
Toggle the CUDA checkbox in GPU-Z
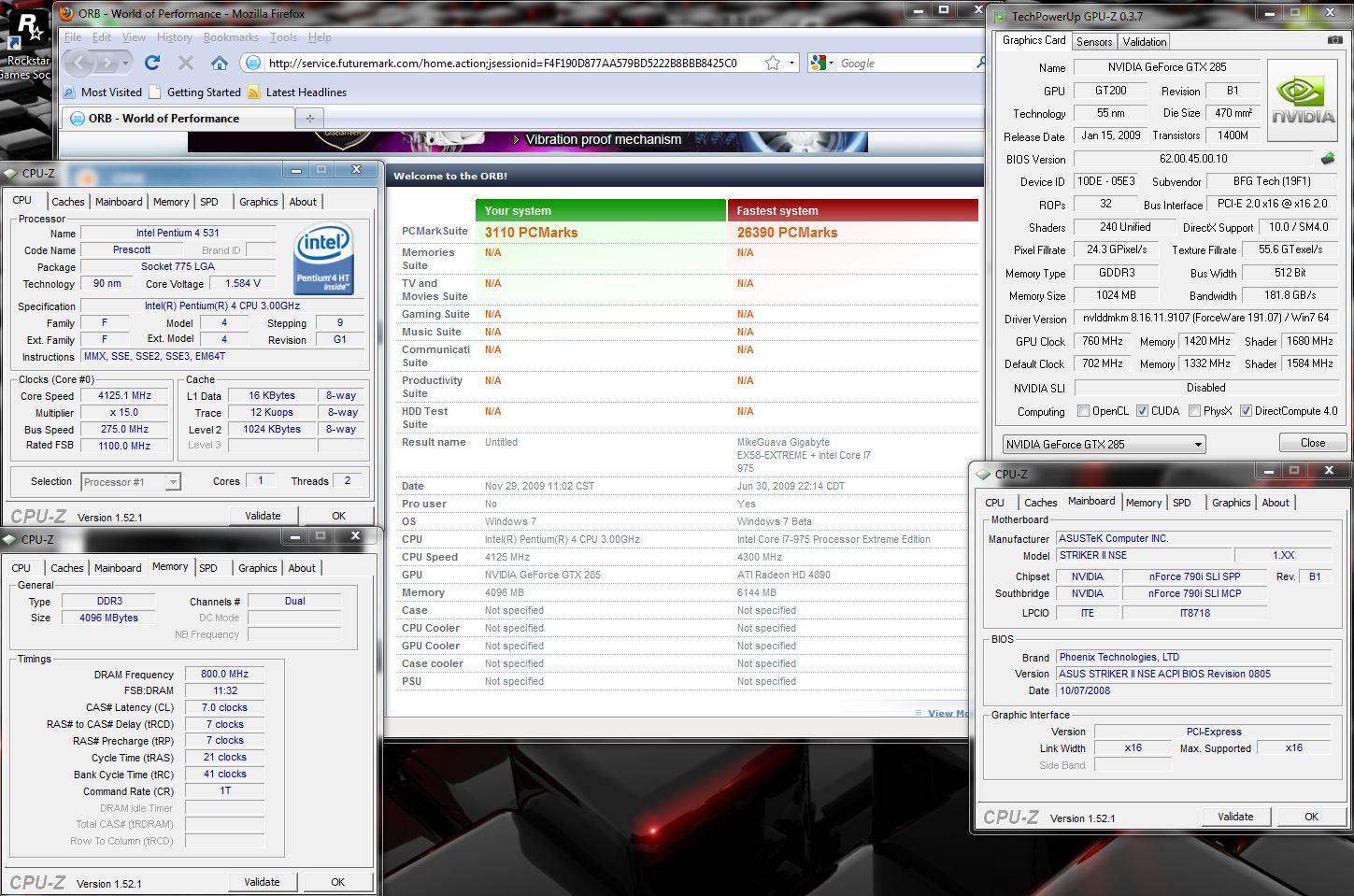coord(1143,411)
